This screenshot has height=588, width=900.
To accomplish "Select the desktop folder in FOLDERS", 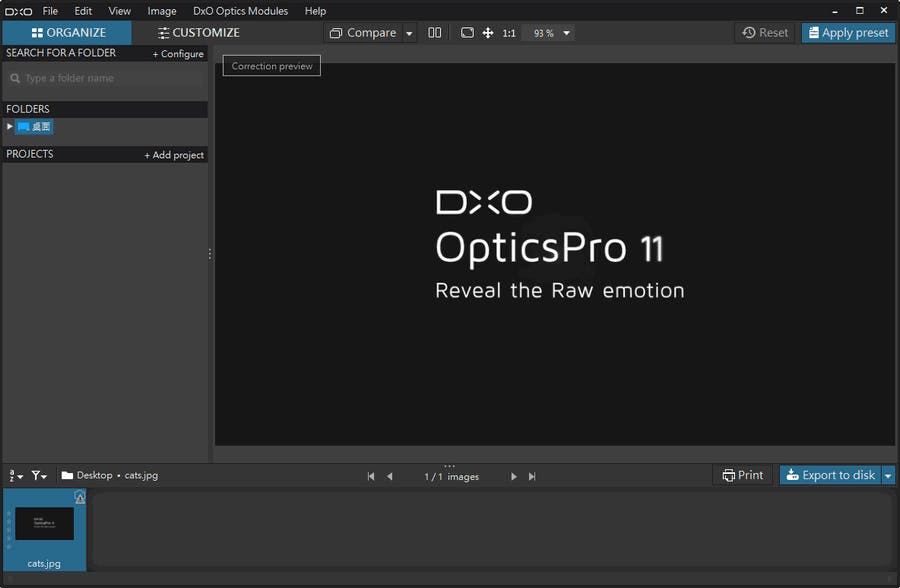I will tap(34, 127).
